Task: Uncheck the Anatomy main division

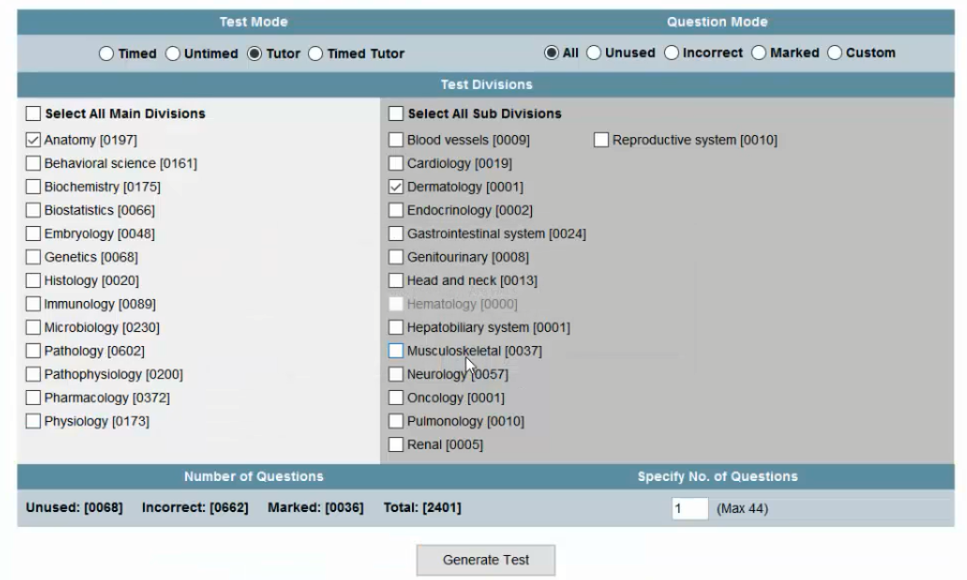Action: (x=33, y=140)
